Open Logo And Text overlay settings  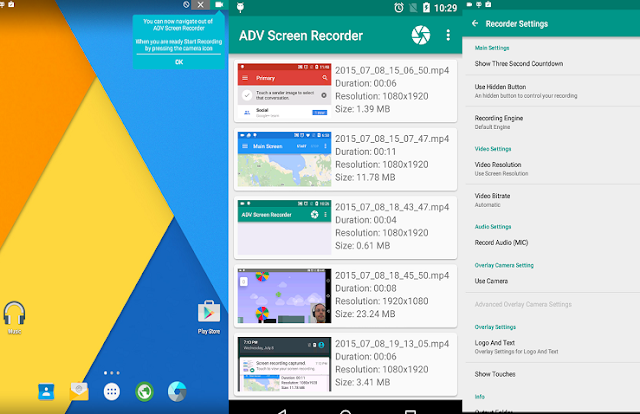point(553,347)
